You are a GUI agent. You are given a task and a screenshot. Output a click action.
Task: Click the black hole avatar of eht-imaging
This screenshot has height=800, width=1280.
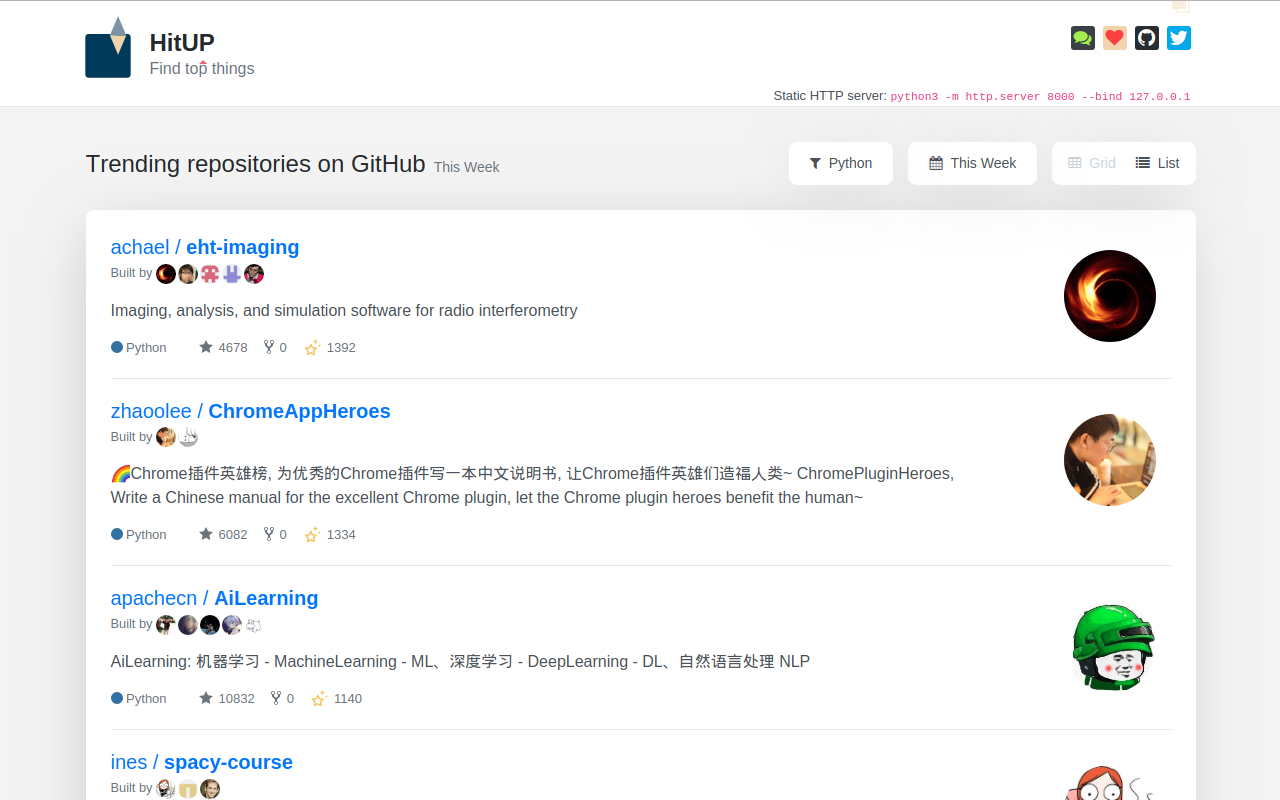tap(1110, 296)
